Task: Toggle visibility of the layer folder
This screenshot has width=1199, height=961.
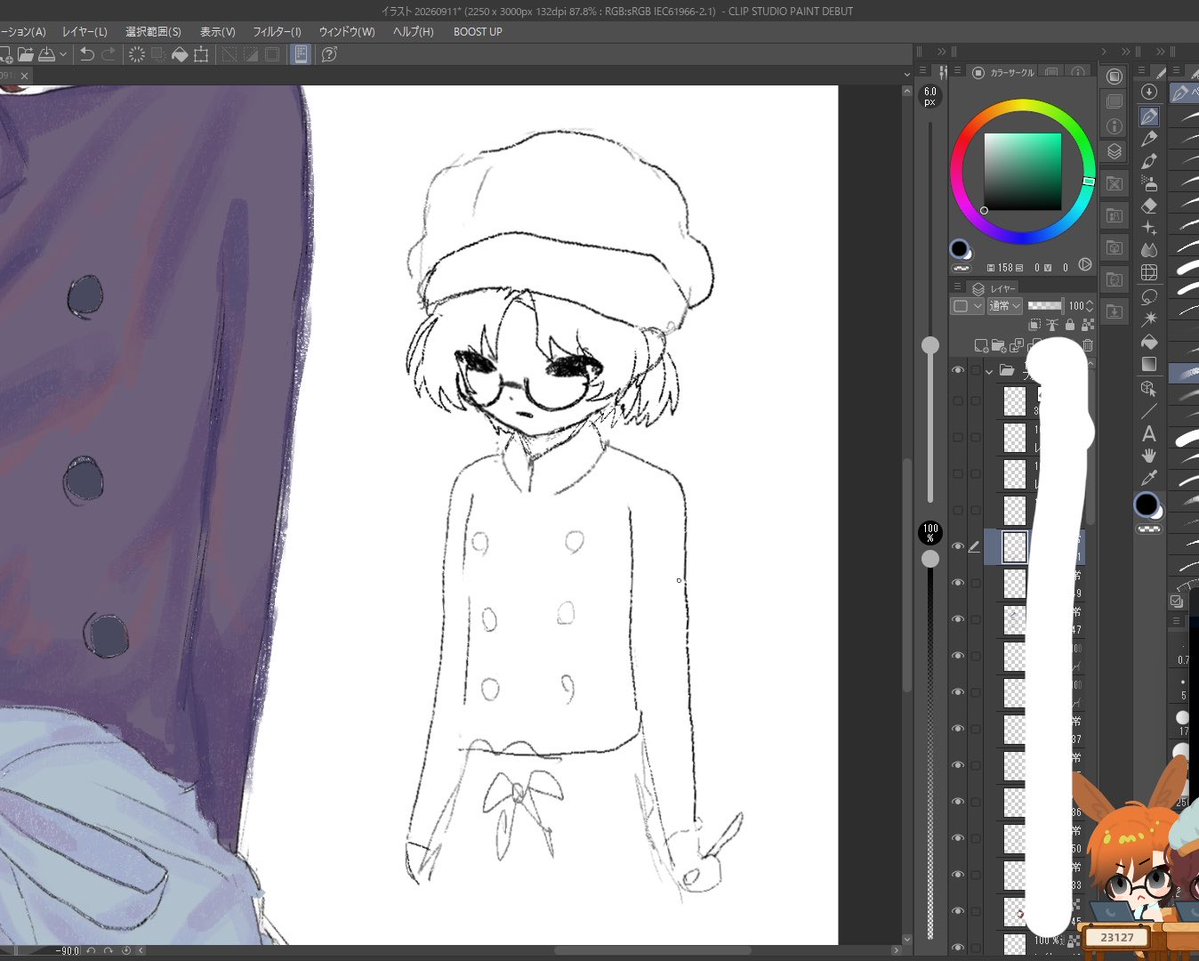Action: (x=957, y=370)
